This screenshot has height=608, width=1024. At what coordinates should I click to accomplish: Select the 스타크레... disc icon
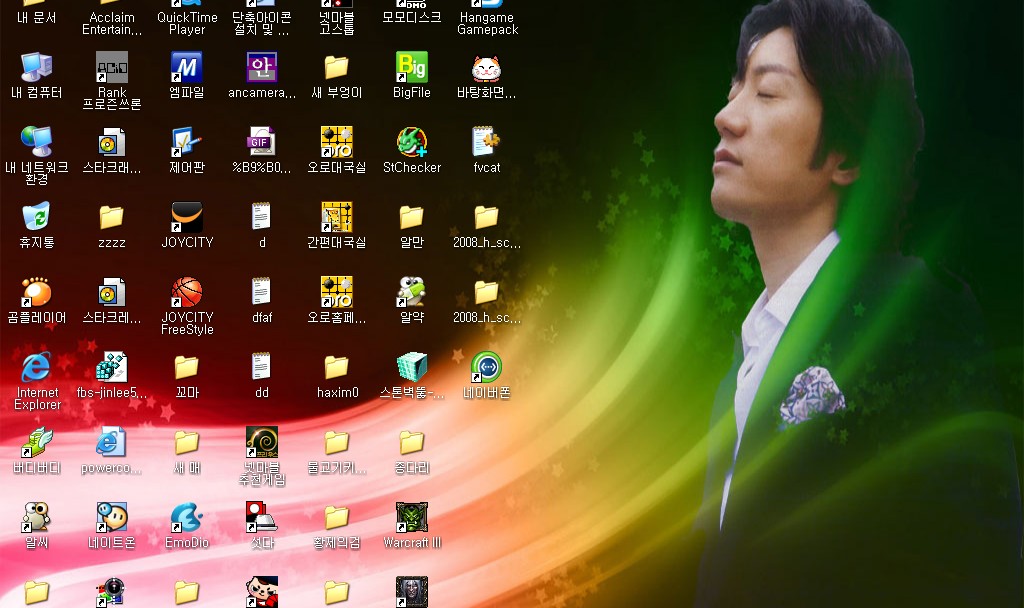coord(112,293)
